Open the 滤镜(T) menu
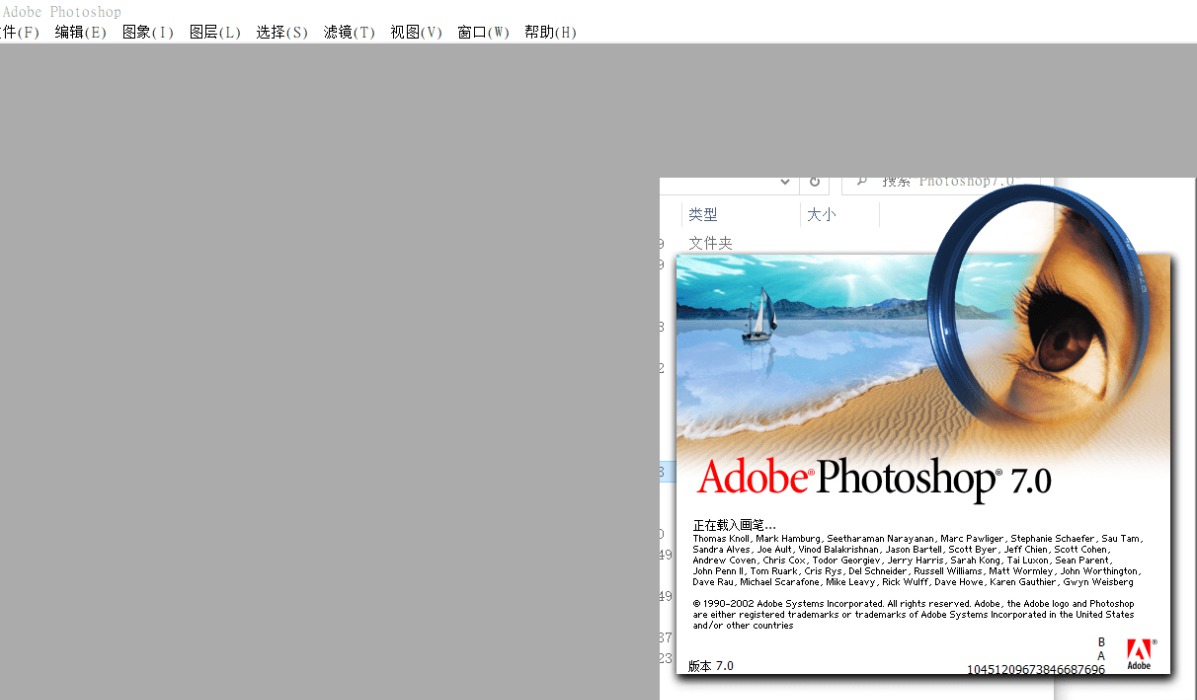Viewport: 1197px width, 700px height. tap(349, 32)
